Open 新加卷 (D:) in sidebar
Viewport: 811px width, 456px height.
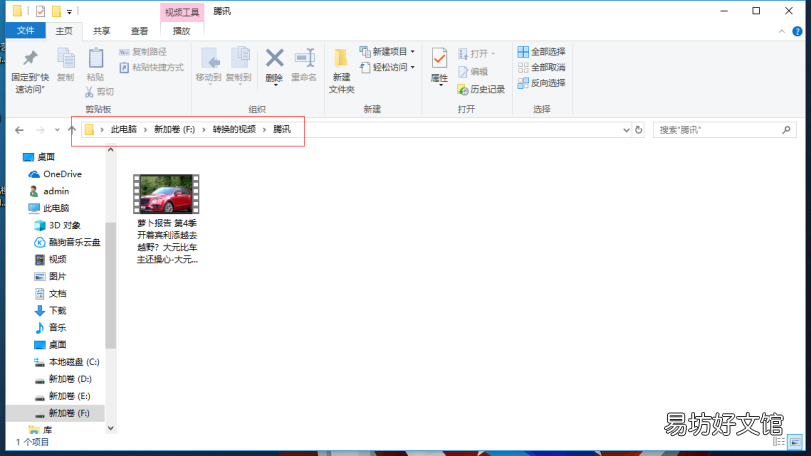63,379
